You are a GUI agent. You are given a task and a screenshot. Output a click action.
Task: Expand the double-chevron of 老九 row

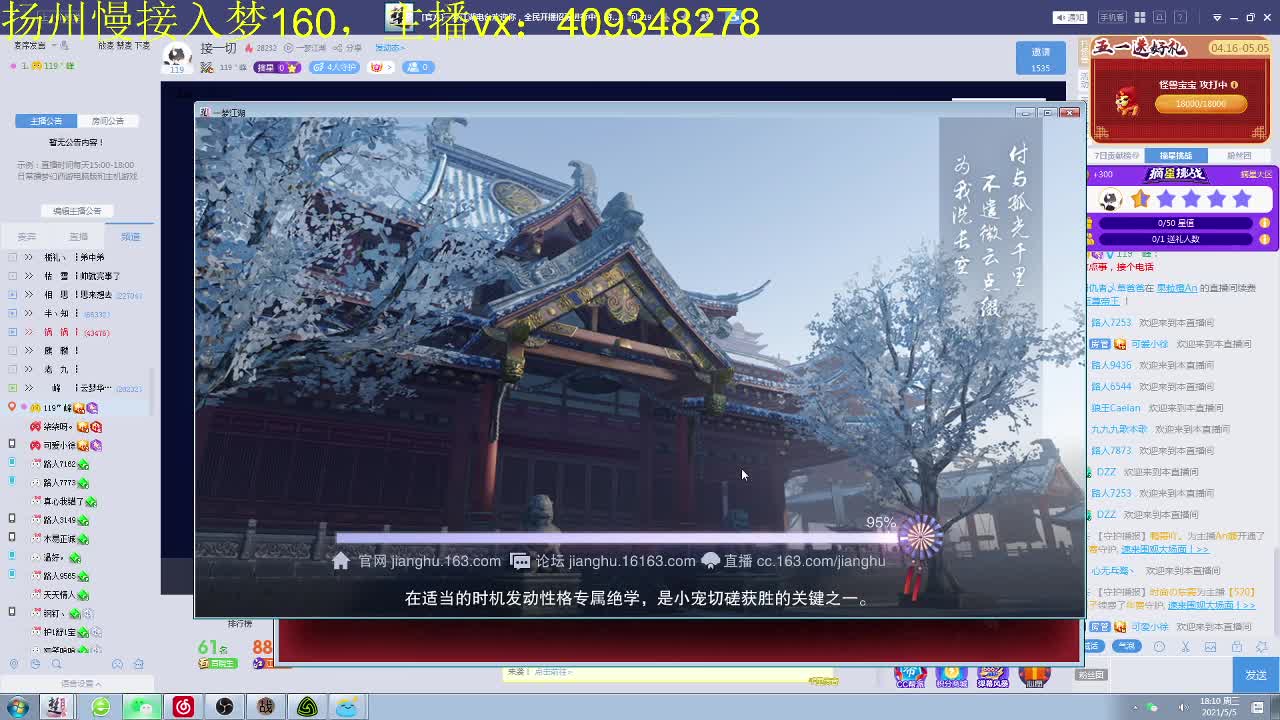click(x=29, y=369)
